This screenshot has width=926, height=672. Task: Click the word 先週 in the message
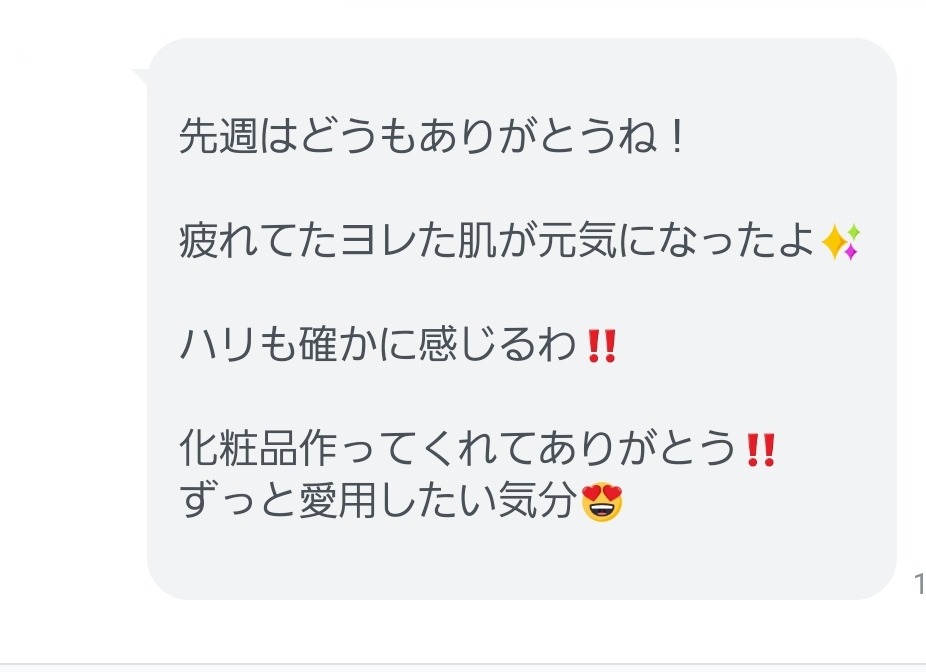click(x=219, y=136)
